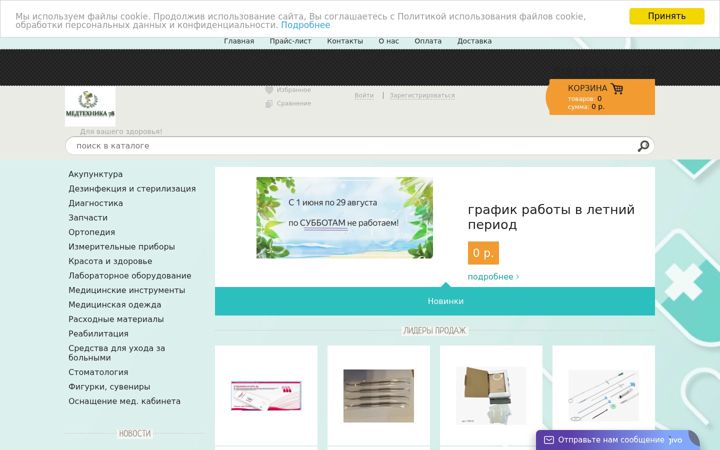Open the Реабилитация category
Viewport: 720px width, 450px height.
pos(98,334)
